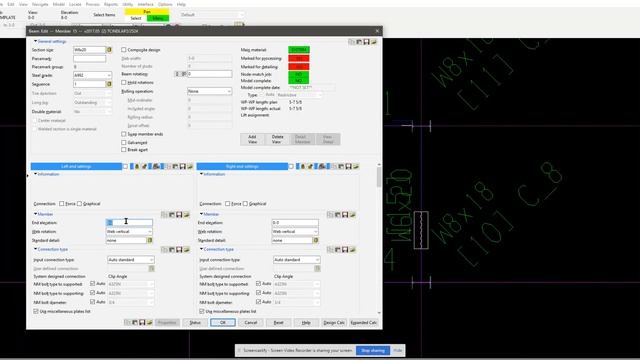Click the Add View button
Viewport: 640px width, 360px height.
(x=252, y=139)
